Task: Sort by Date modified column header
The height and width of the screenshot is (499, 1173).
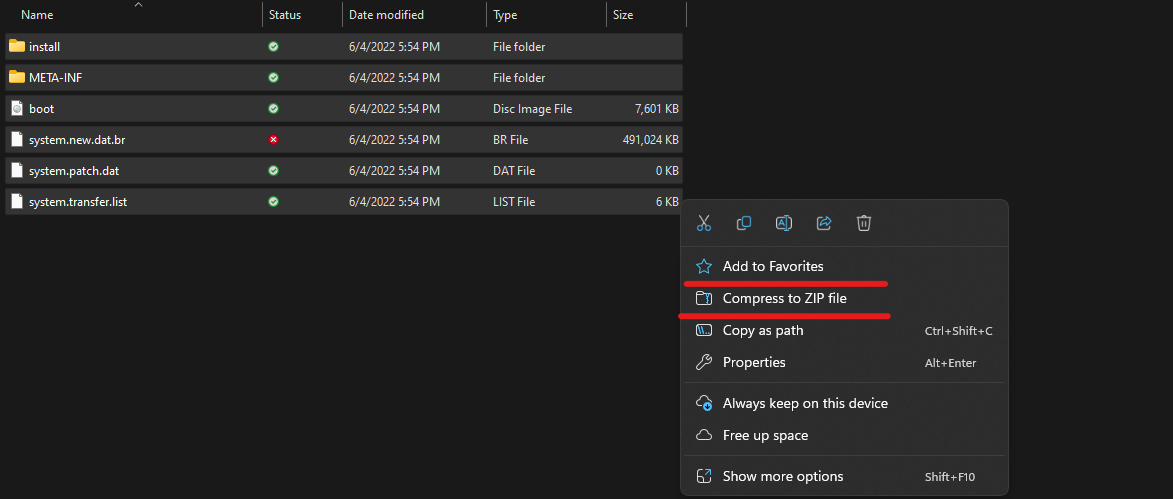Action: pyautogui.click(x=386, y=15)
